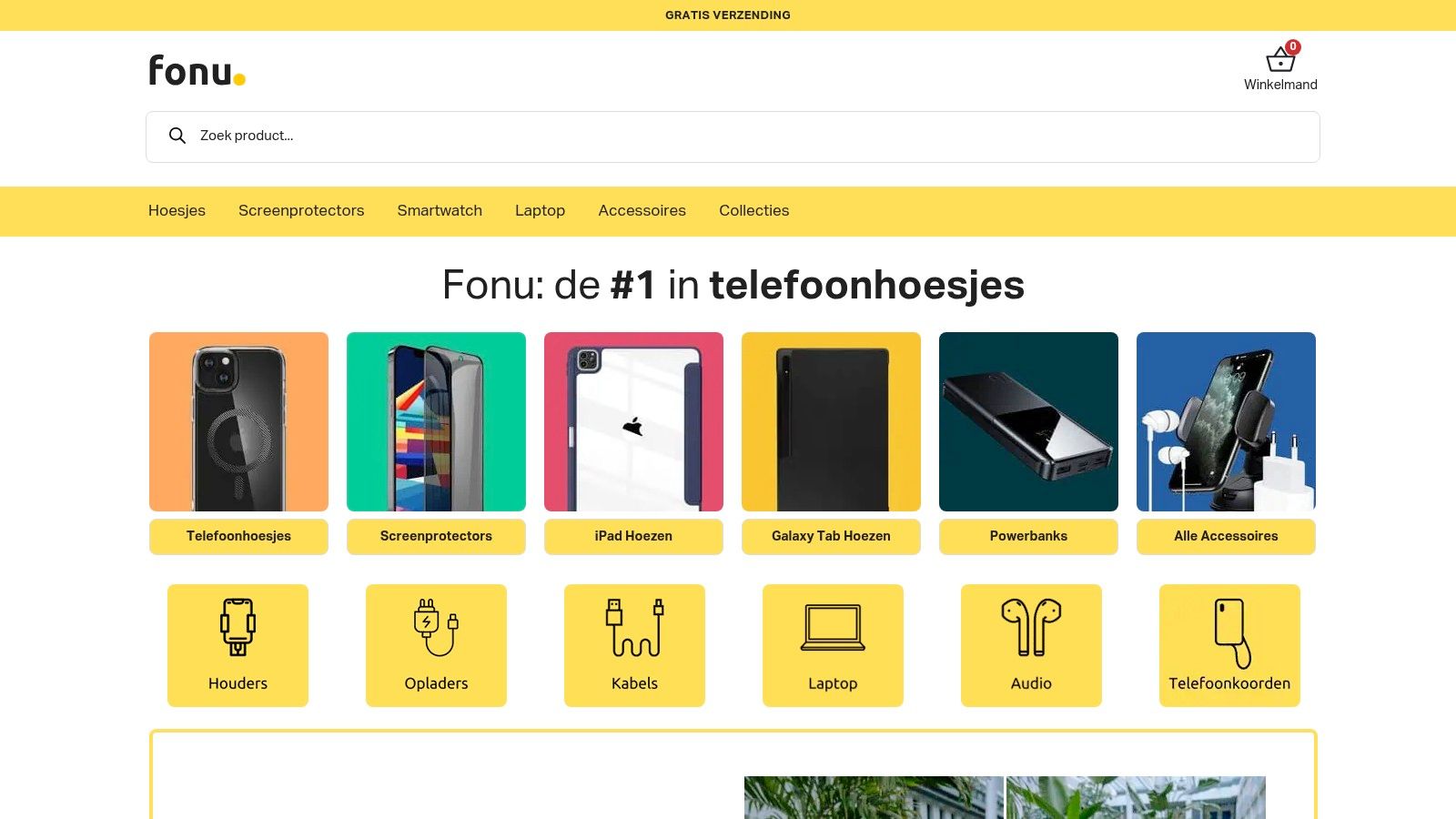The width and height of the screenshot is (1456, 819).
Task: Focus the Zoek product search field
Action: [x=733, y=136]
